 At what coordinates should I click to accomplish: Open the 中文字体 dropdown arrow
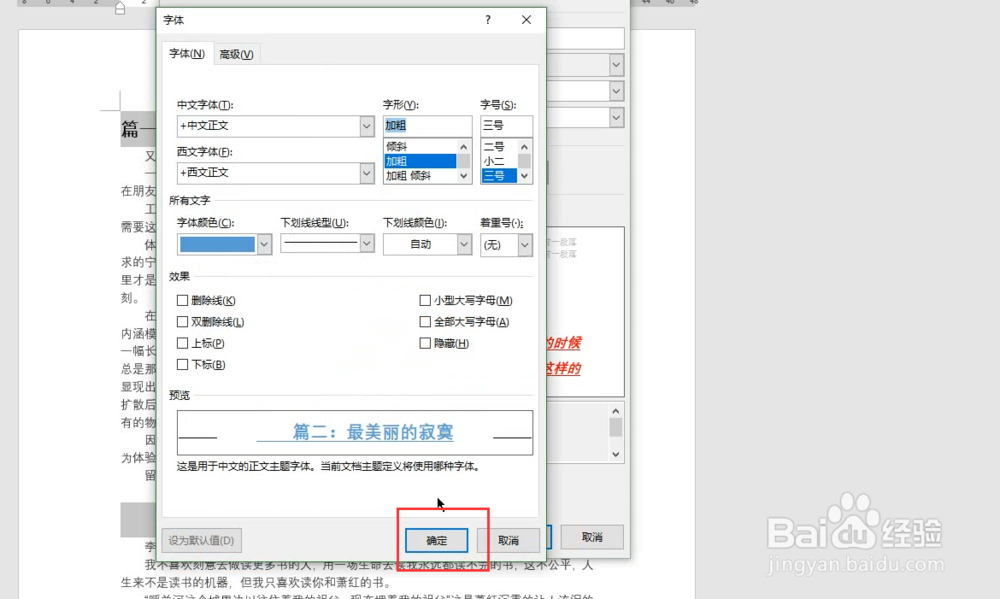pyautogui.click(x=366, y=126)
